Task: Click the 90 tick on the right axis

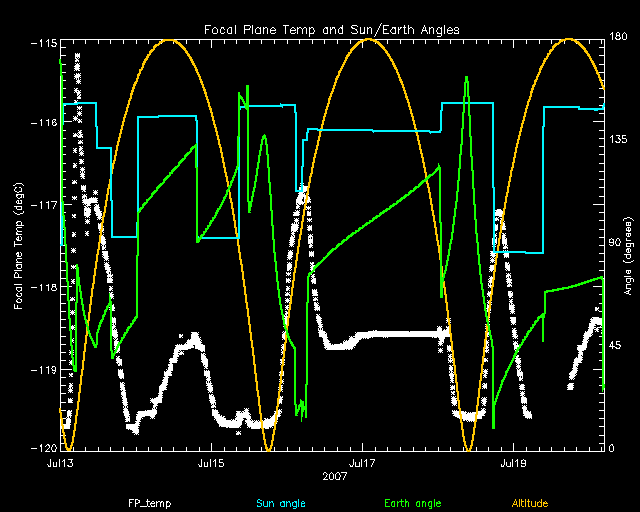Action: click(617, 243)
